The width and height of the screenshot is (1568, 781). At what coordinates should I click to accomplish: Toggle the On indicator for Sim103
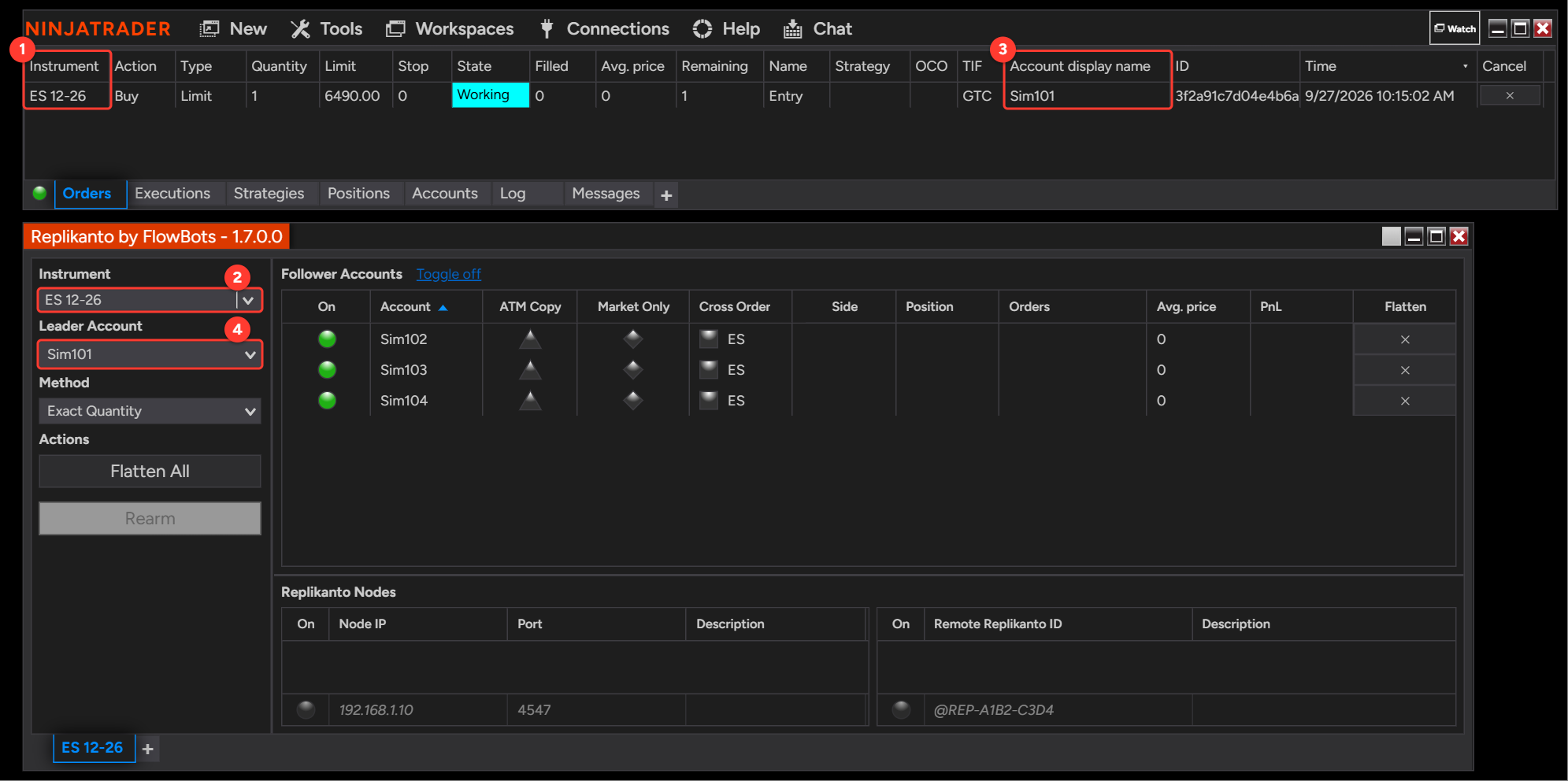(x=327, y=370)
